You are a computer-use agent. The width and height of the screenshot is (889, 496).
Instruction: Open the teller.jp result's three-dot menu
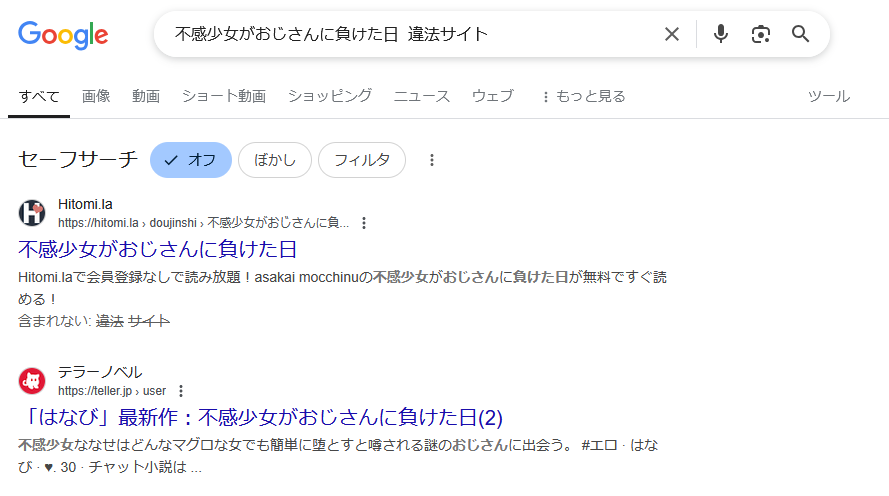click(x=181, y=391)
